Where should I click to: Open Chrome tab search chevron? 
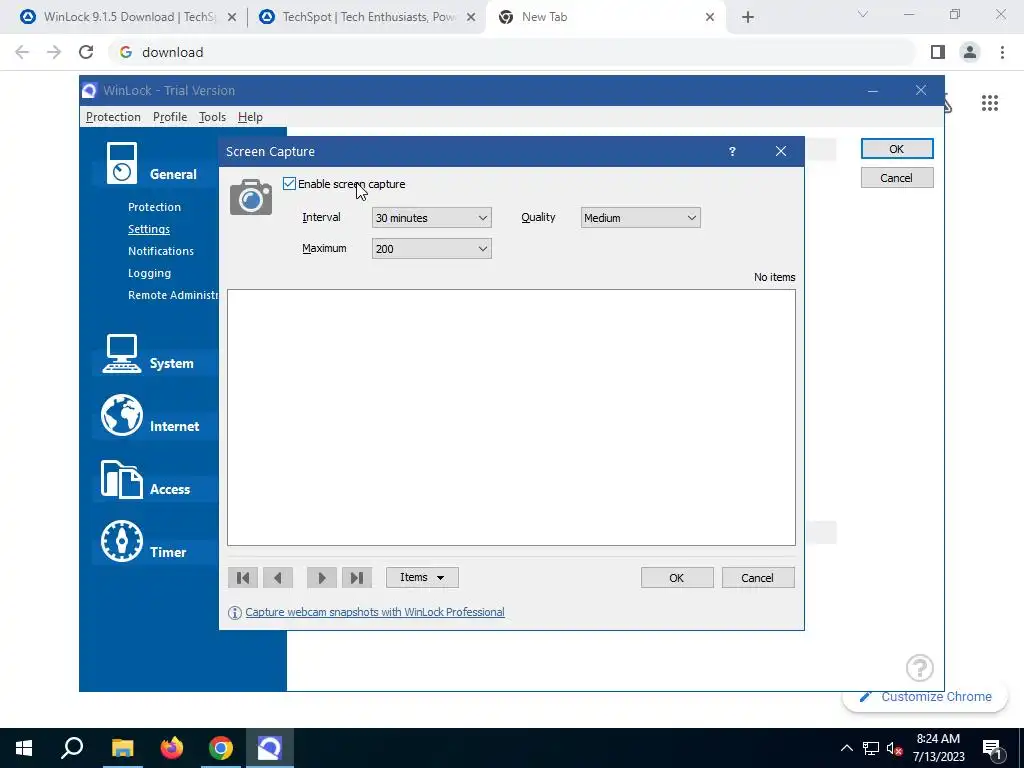pos(863,14)
